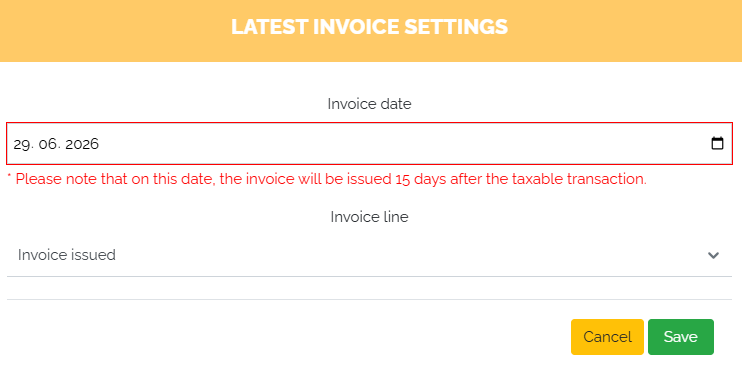Click the word "SETTINGS" in the header
742x367 pixels.
(x=456, y=27)
